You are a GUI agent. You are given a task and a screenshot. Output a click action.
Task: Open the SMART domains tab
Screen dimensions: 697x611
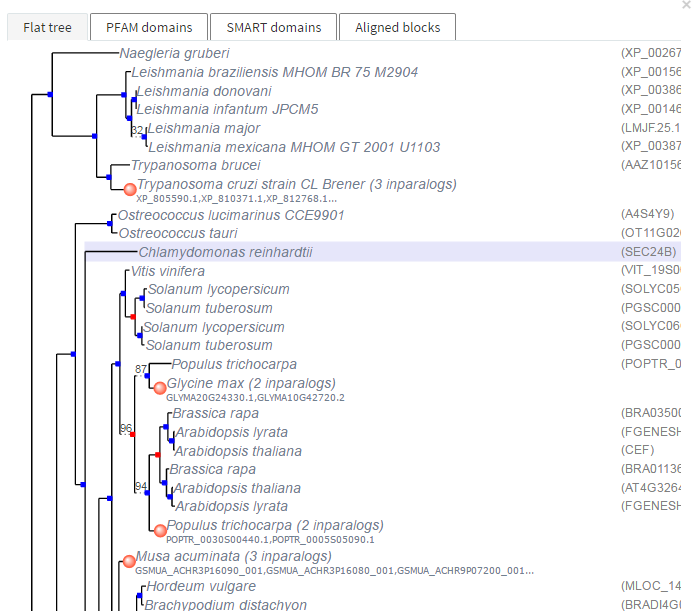[273, 27]
